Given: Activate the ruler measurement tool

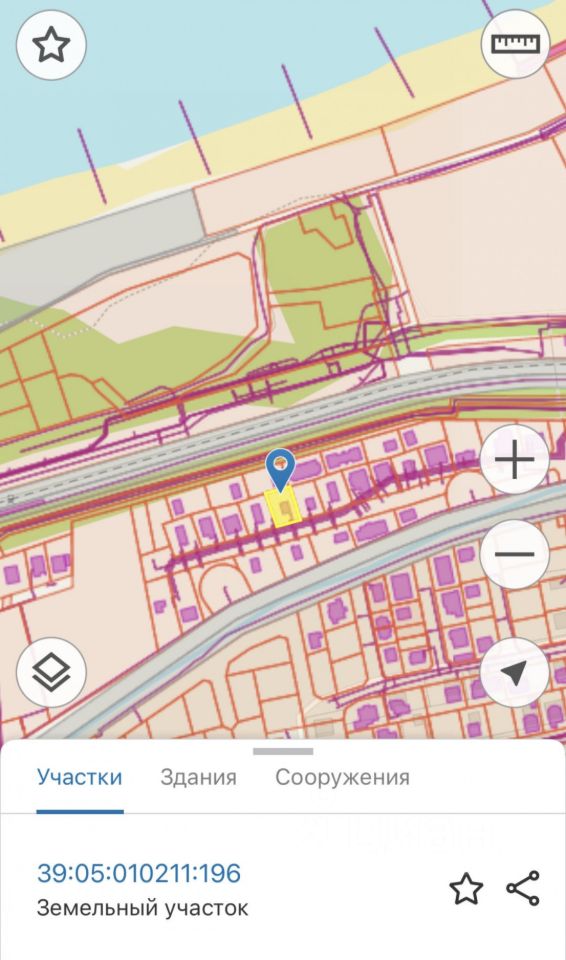Looking at the screenshot, I should click(515, 43).
